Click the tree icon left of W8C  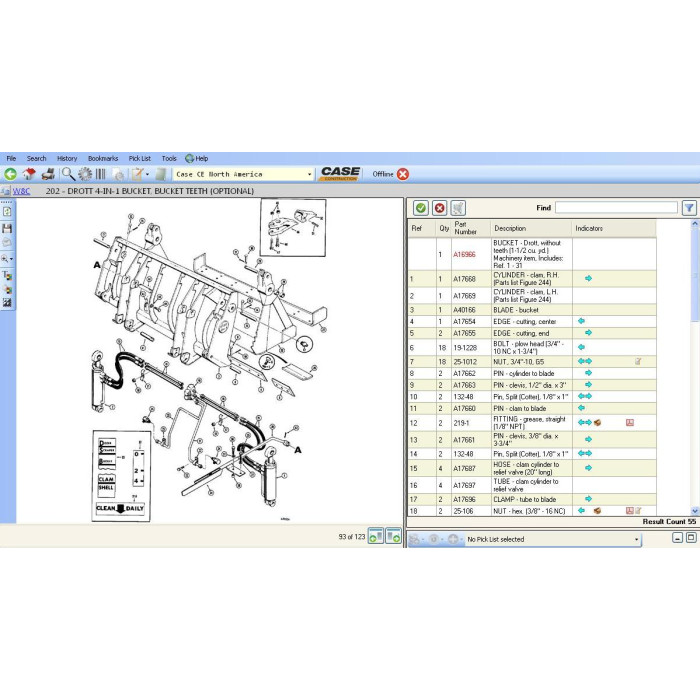pos(5,191)
